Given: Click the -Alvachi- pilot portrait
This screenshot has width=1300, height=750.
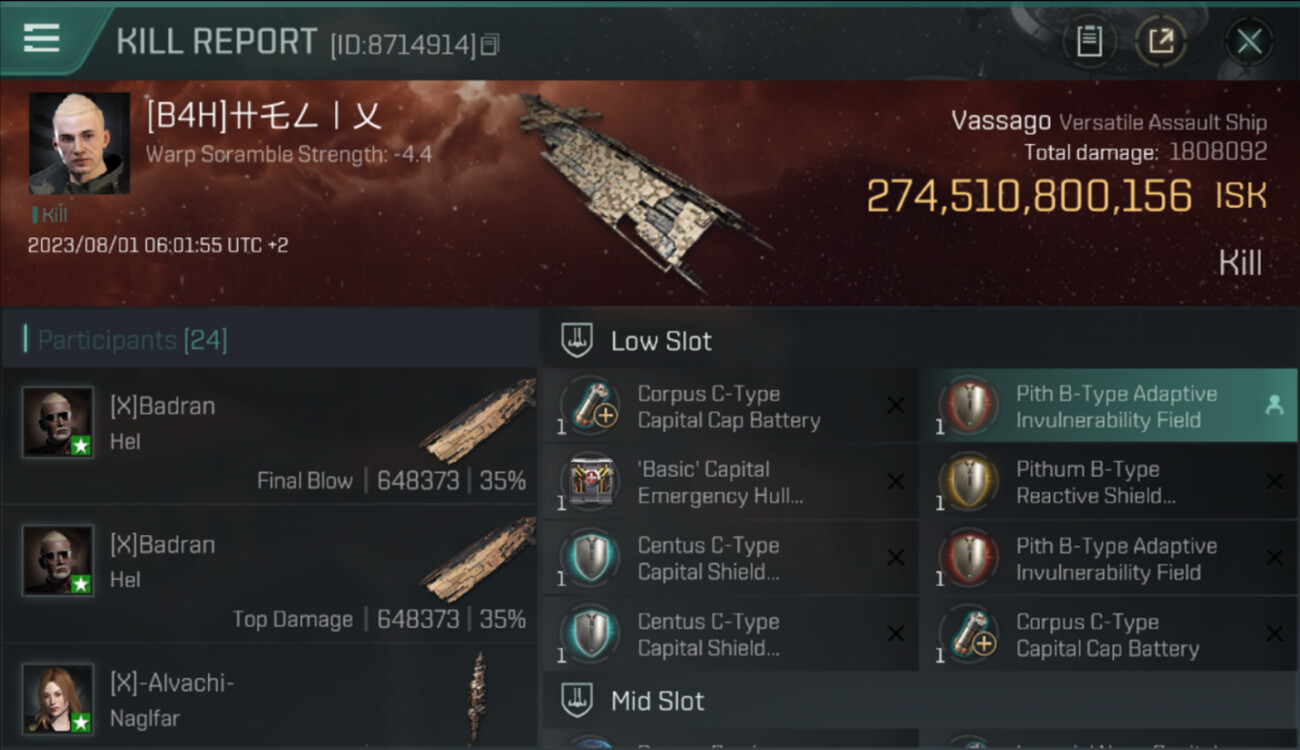Looking at the screenshot, I should pyautogui.click(x=59, y=698).
